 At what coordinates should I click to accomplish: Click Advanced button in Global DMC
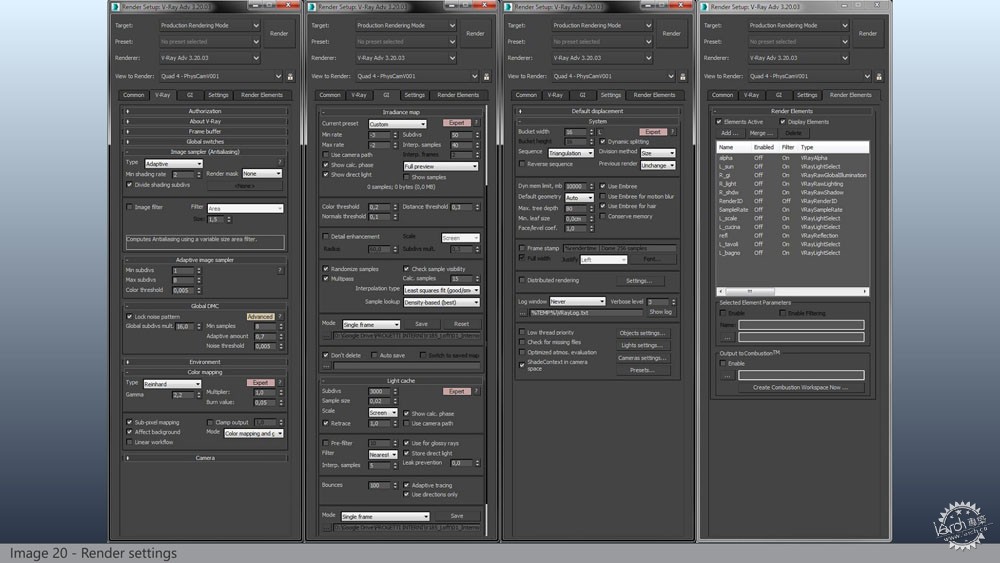tap(260, 316)
